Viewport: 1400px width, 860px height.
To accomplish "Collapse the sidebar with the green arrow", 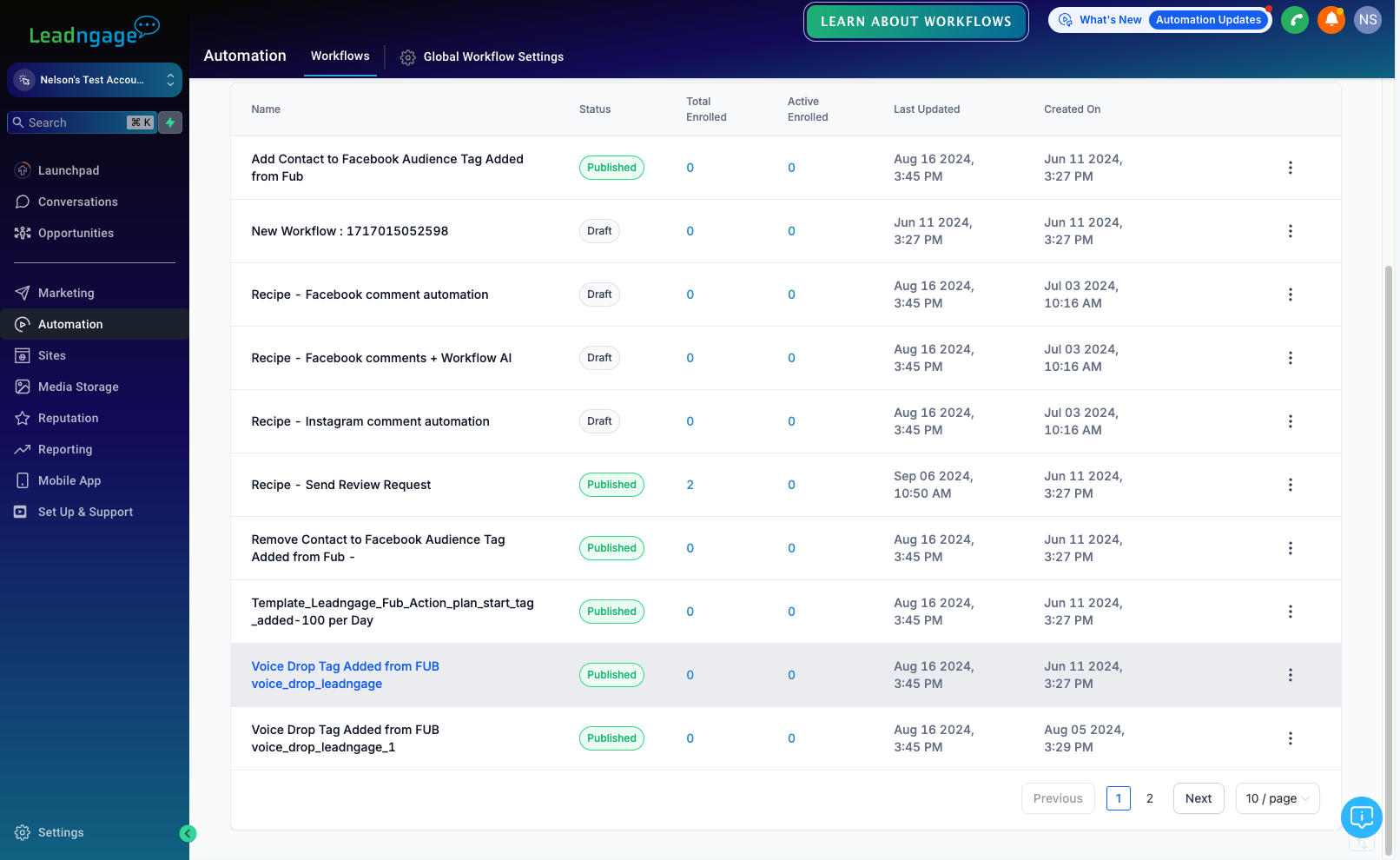I will (x=188, y=834).
